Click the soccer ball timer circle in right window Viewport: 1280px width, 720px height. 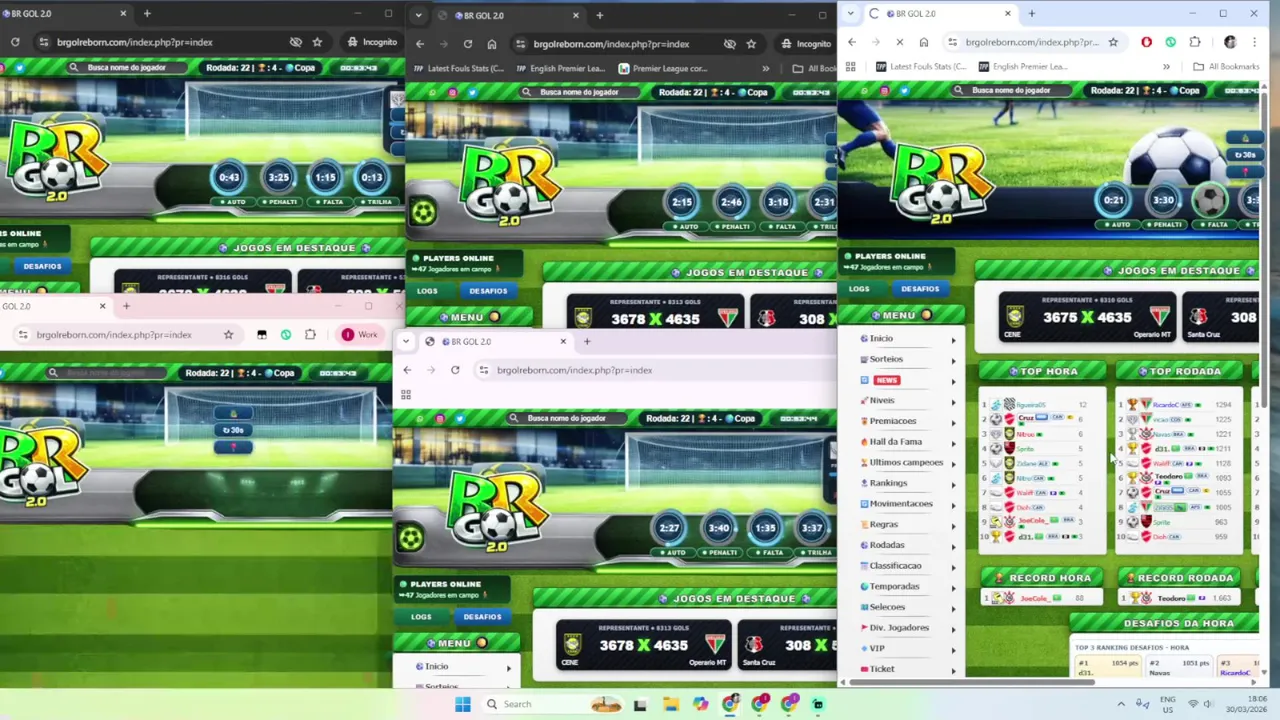pyautogui.click(x=1210, y=200)
